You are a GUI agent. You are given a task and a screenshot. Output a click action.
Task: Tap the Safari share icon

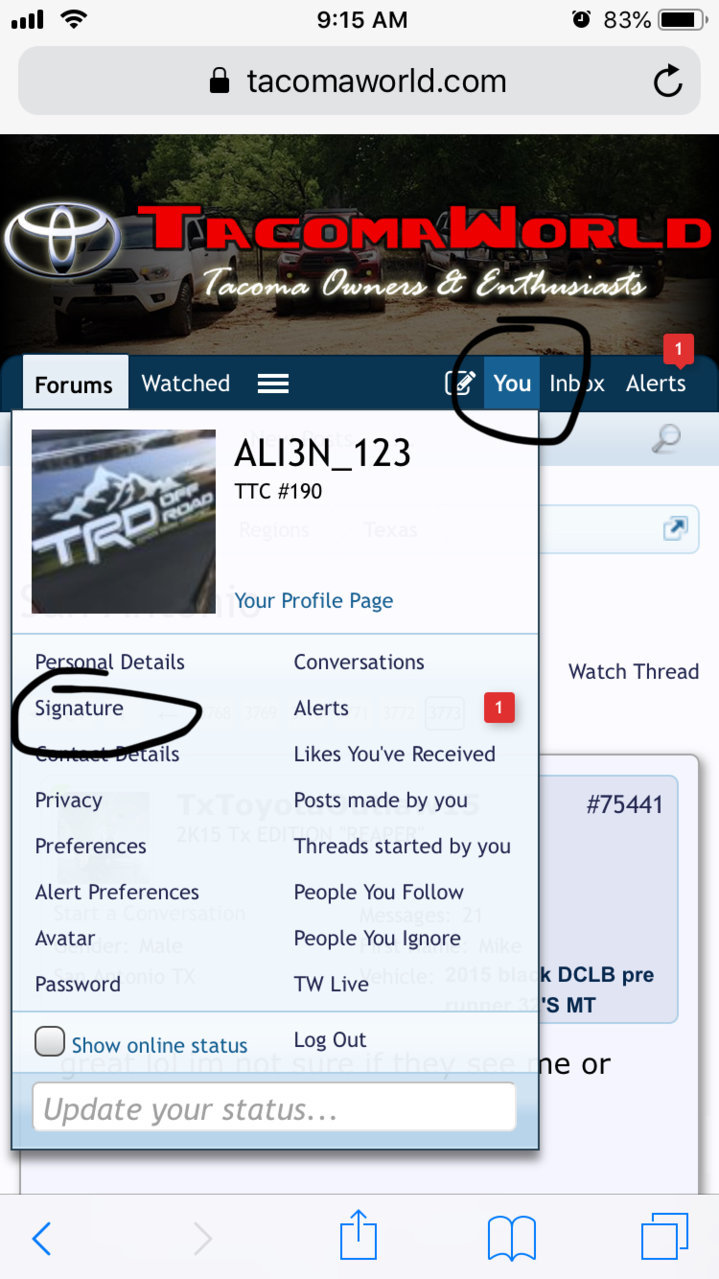[358, 1236]
